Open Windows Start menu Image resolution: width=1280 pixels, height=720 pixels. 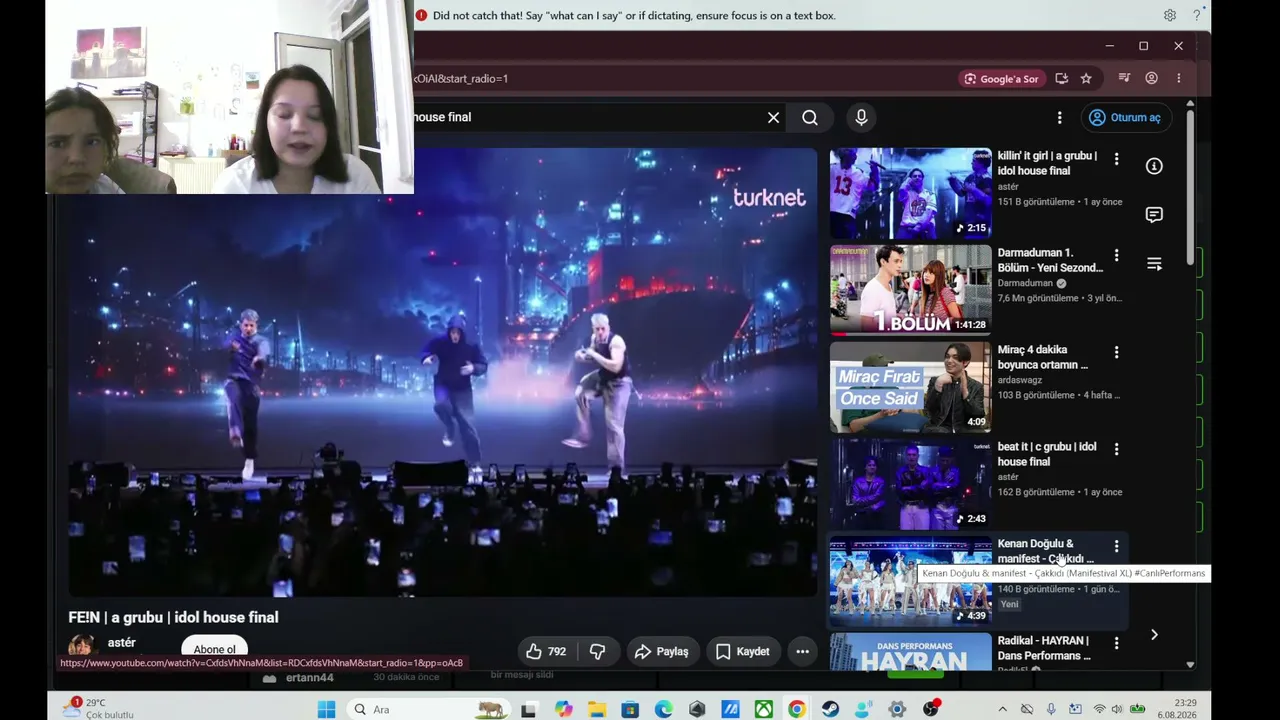pos(326,709)
